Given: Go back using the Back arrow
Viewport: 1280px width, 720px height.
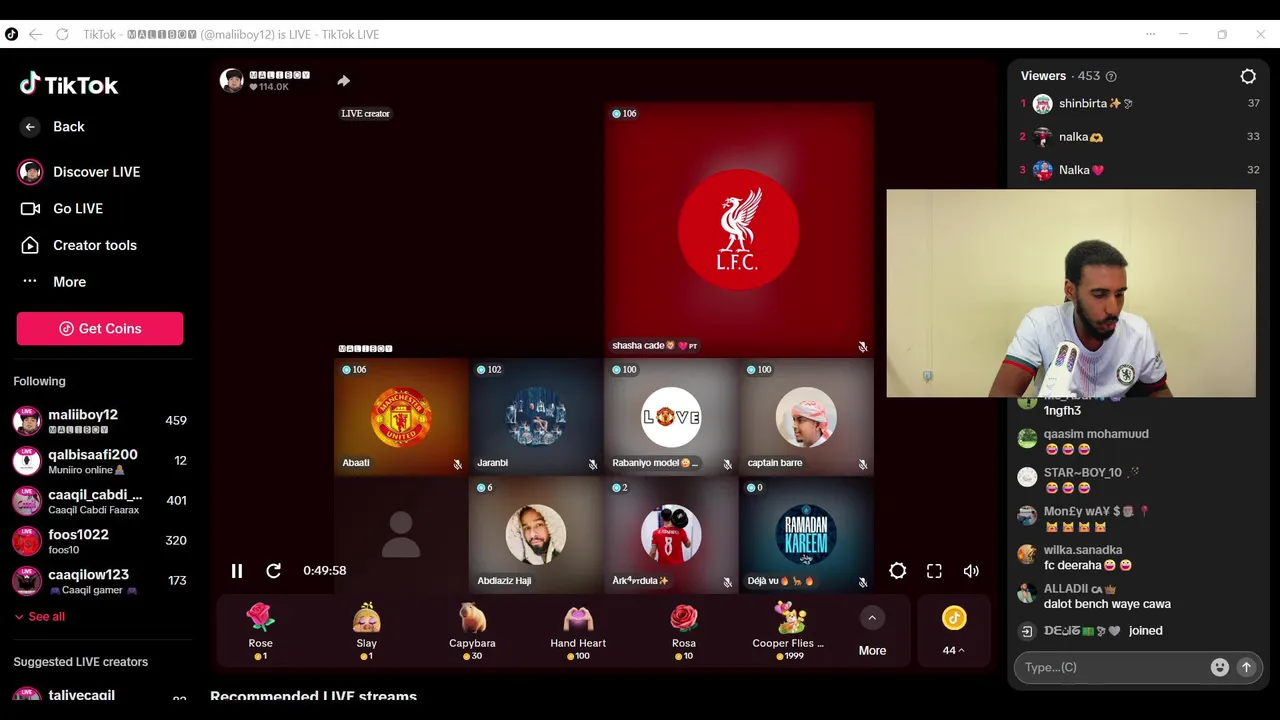Looking at the screenshot, I should point(31,127).
